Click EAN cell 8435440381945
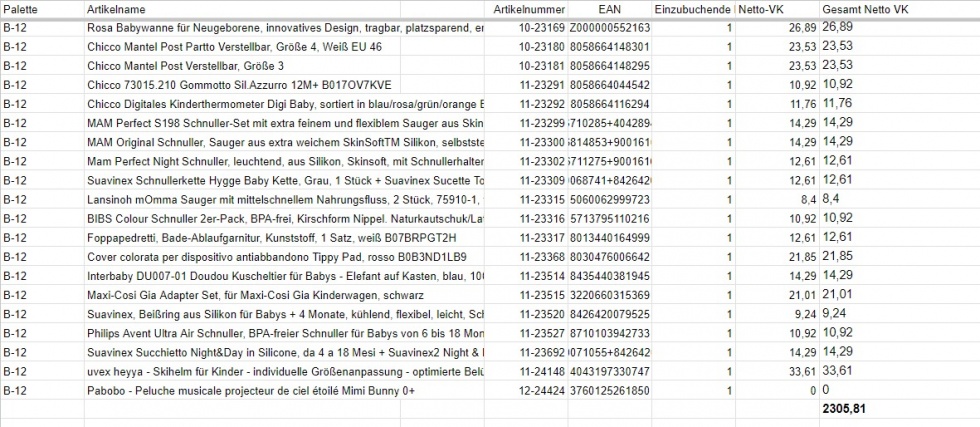The height and width of the screenshot is (427, 980). point(609,276)
